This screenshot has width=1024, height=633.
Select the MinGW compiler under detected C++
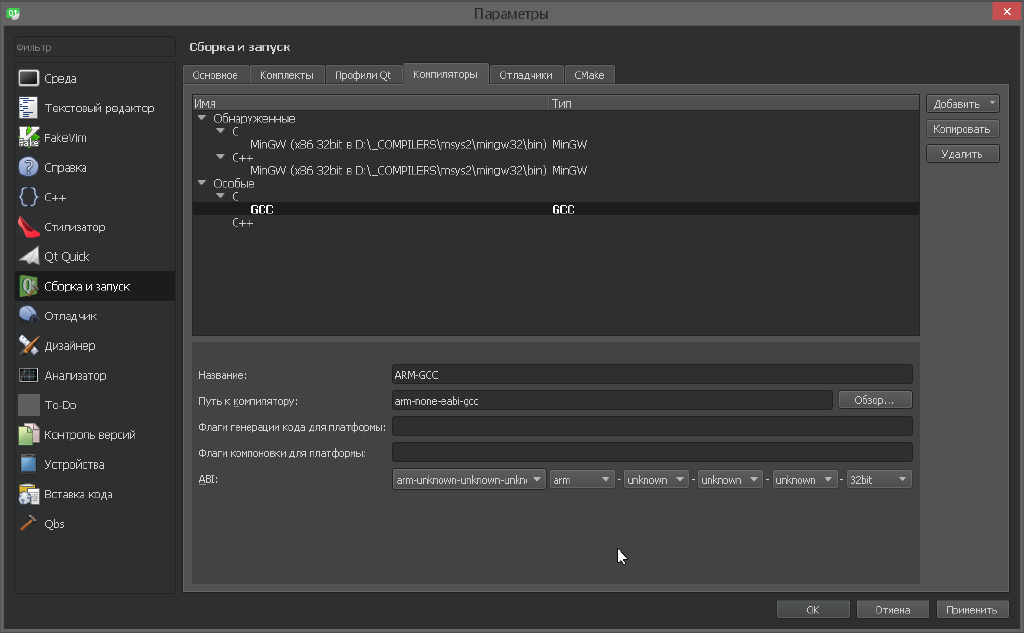point(398,170)
